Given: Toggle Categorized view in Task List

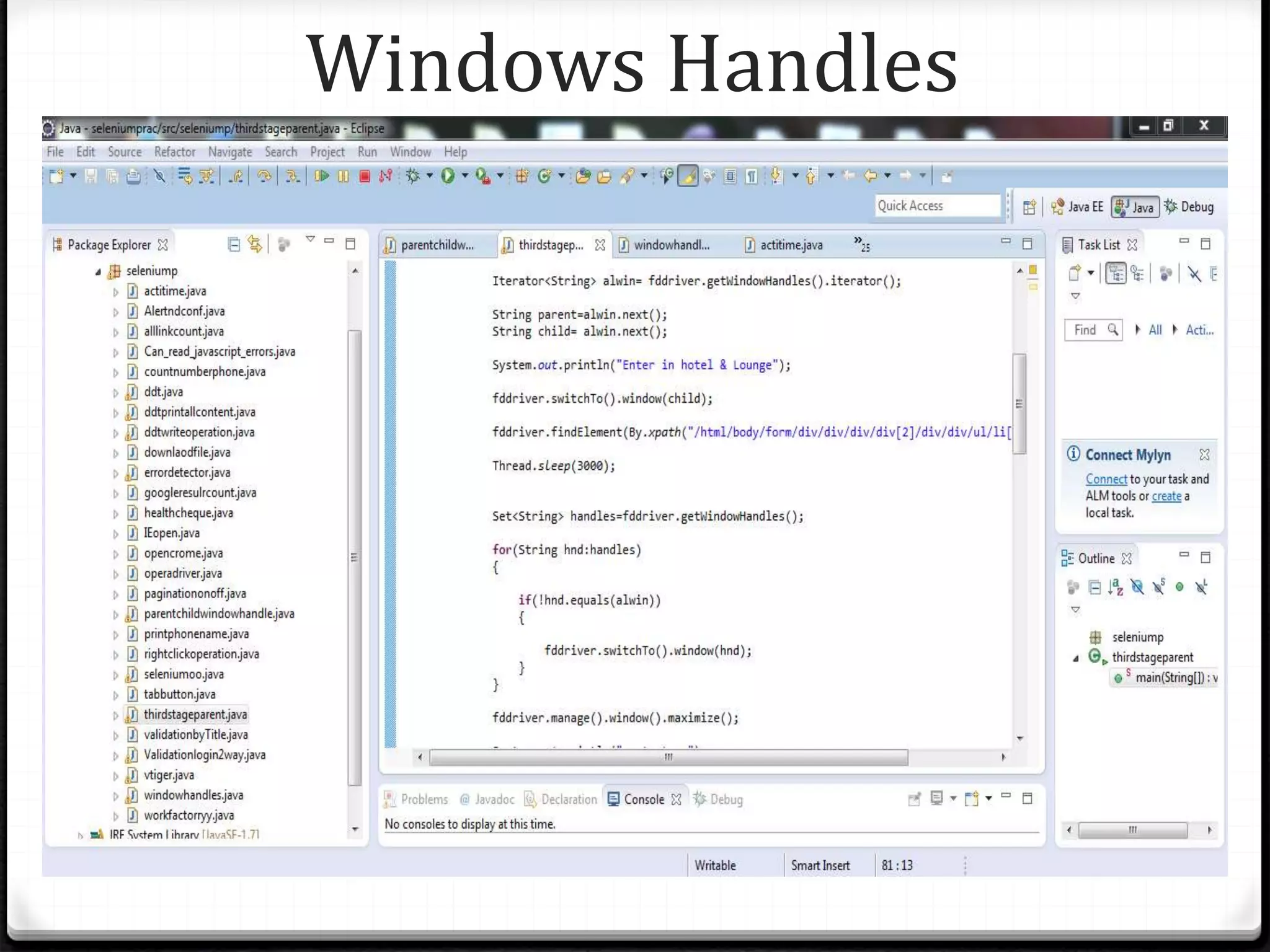Looking at the screenshot, I should point(1116,273).
